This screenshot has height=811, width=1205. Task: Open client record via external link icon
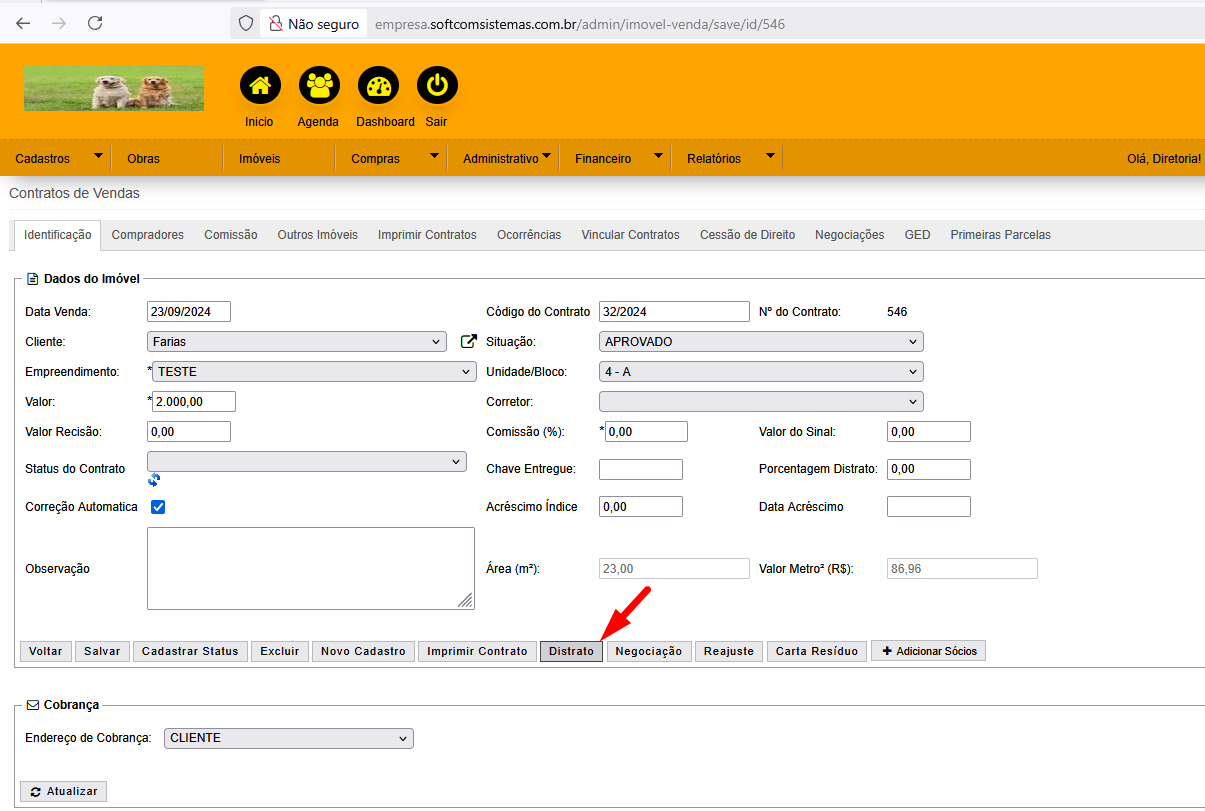click(468, 342)
